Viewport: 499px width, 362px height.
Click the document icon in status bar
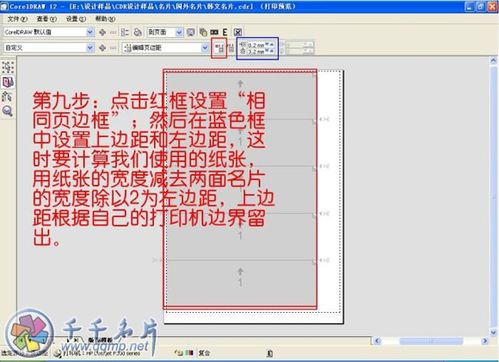tap(270, 353)
